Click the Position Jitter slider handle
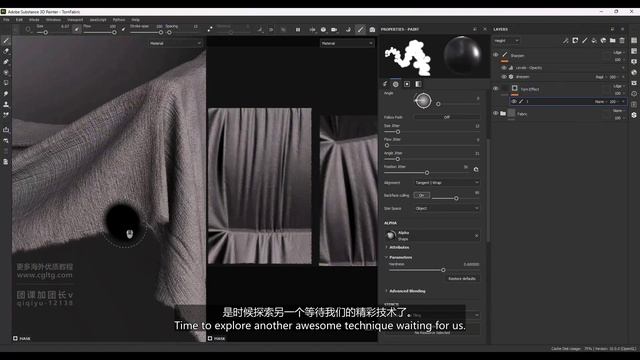 (427, 173)
